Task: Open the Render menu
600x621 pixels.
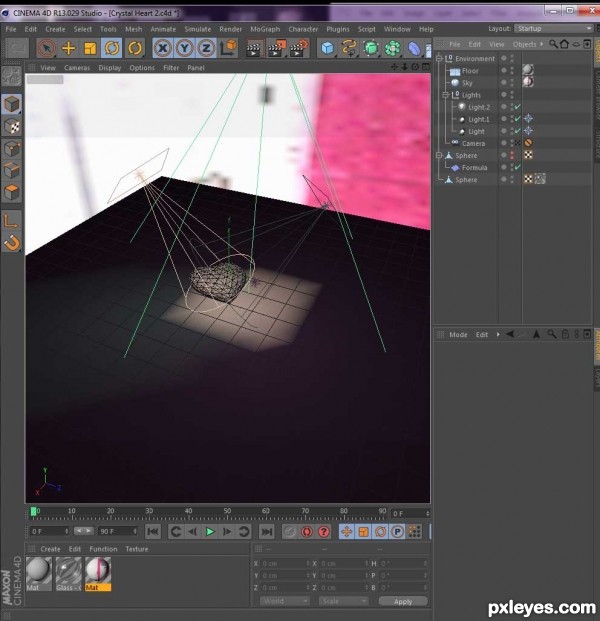Action: [230, 29]
